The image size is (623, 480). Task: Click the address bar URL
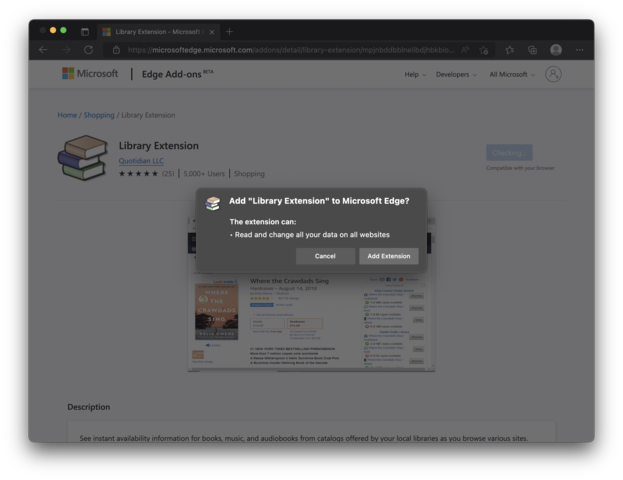coord(291,50)
